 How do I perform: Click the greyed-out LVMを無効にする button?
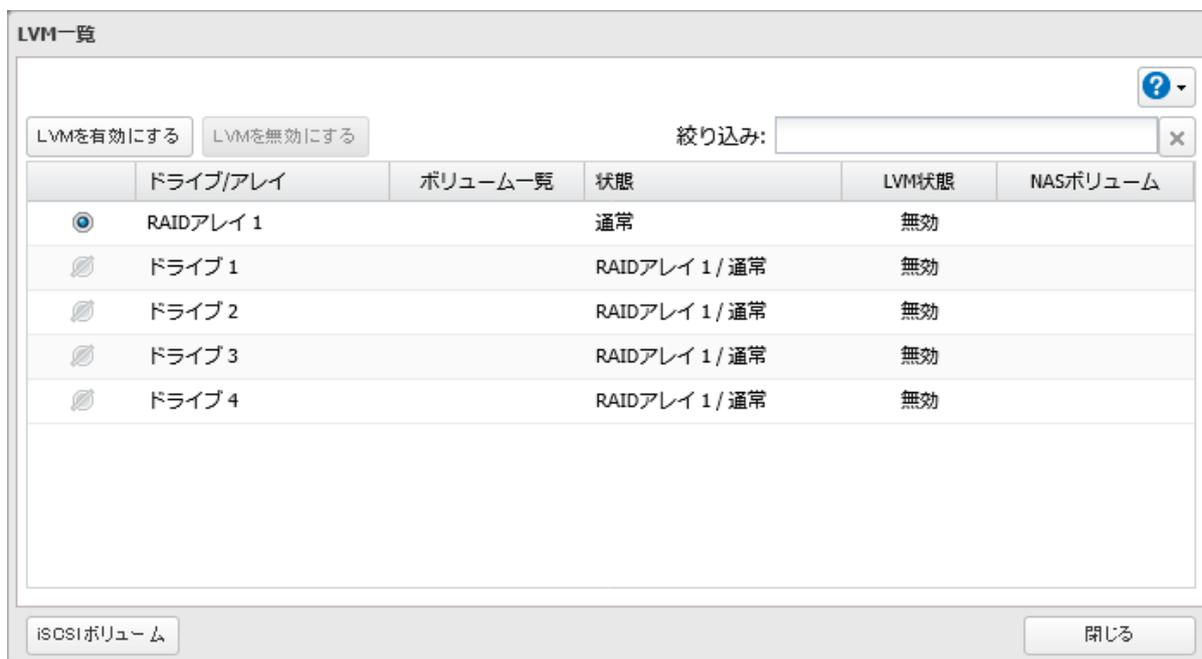[x=286, y=133]
